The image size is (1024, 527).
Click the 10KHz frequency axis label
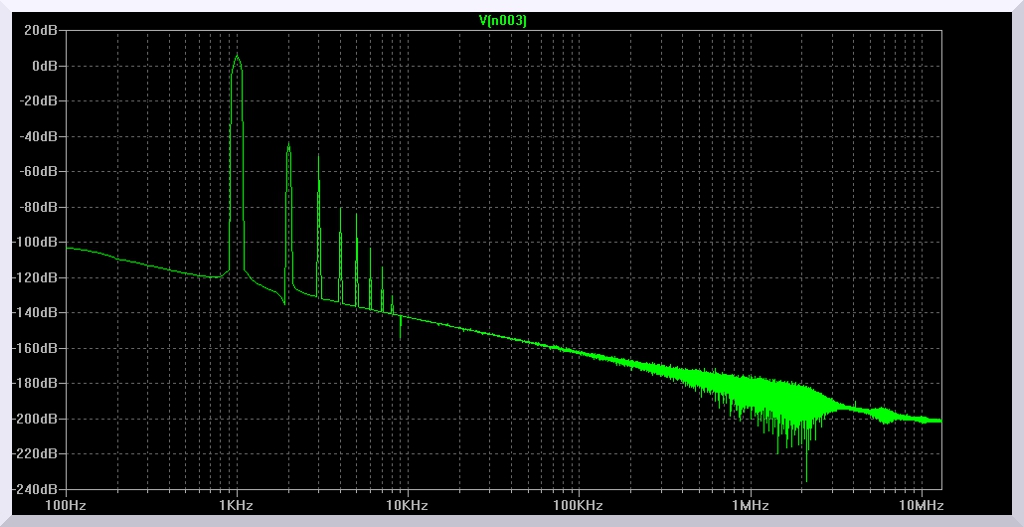click(407, 505)
